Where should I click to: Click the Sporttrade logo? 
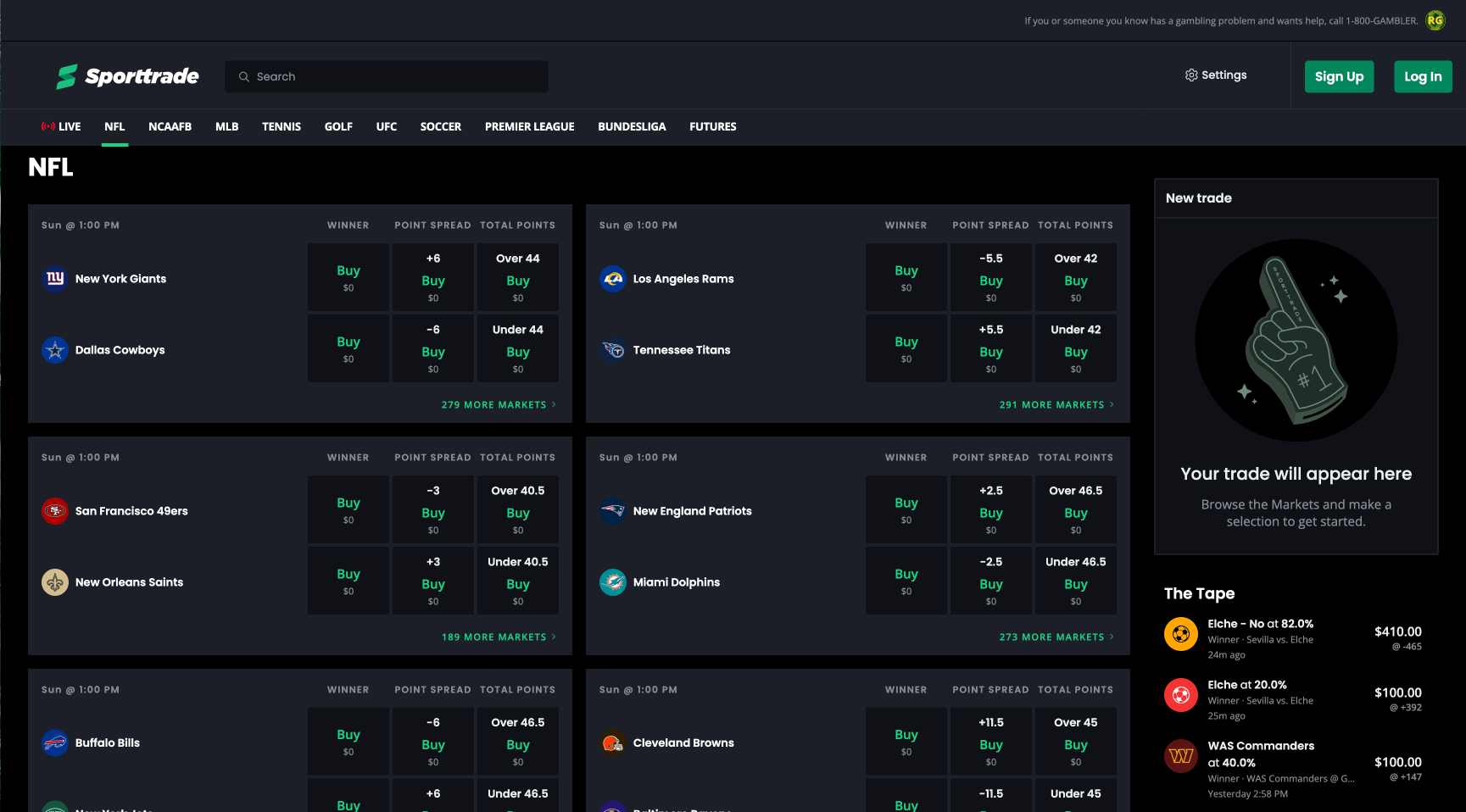pos(127,76)
